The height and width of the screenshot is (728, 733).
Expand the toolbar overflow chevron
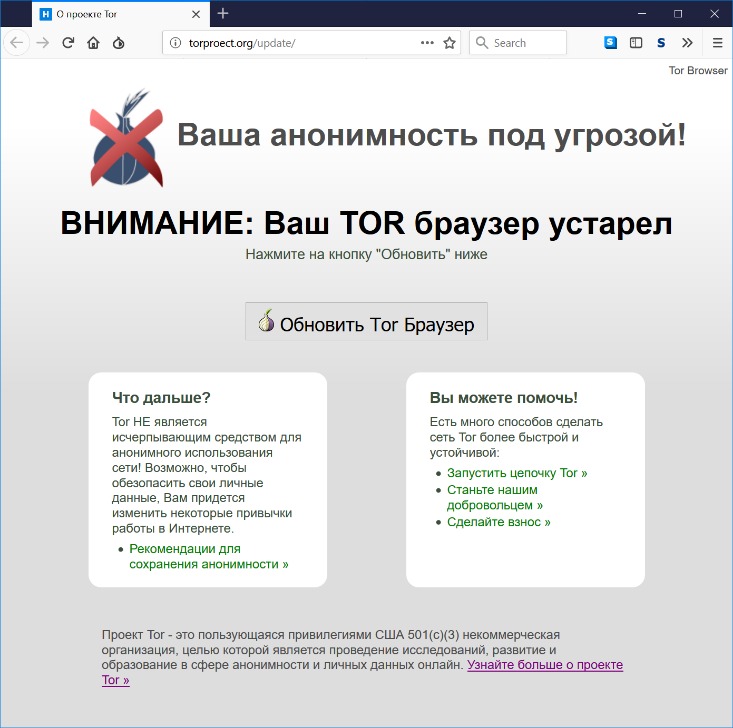687,43
